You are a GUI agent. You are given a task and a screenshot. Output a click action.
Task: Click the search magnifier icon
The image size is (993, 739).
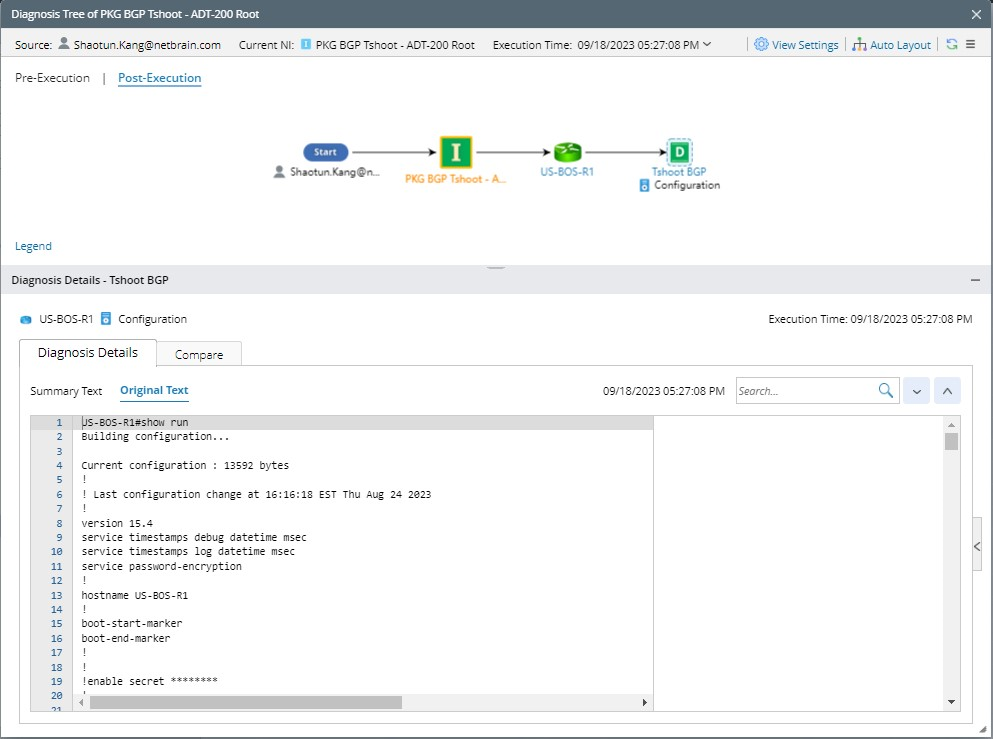(x=886, y=390)
